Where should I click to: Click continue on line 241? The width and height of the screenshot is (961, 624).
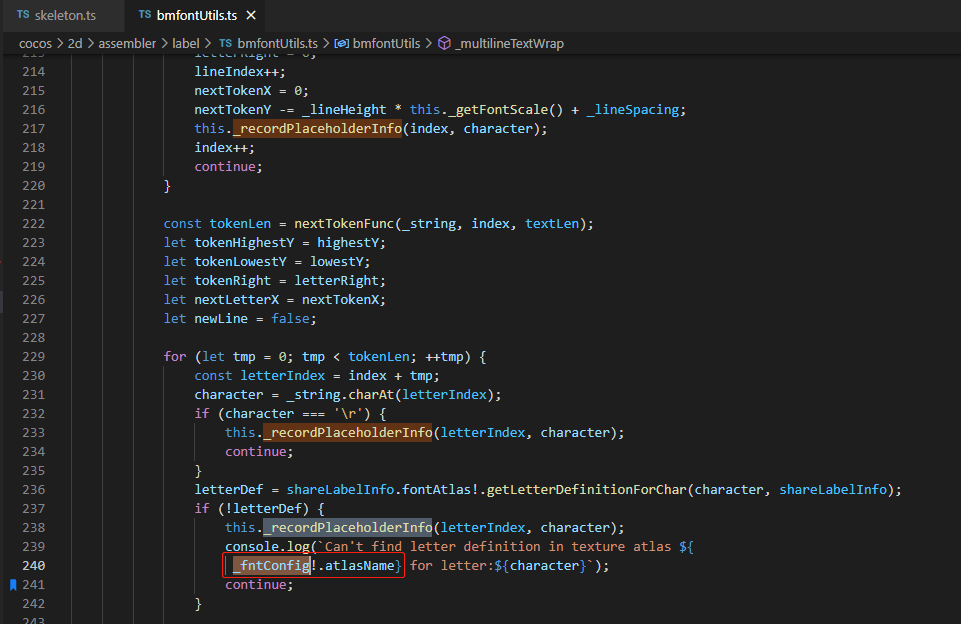[256, 585]
